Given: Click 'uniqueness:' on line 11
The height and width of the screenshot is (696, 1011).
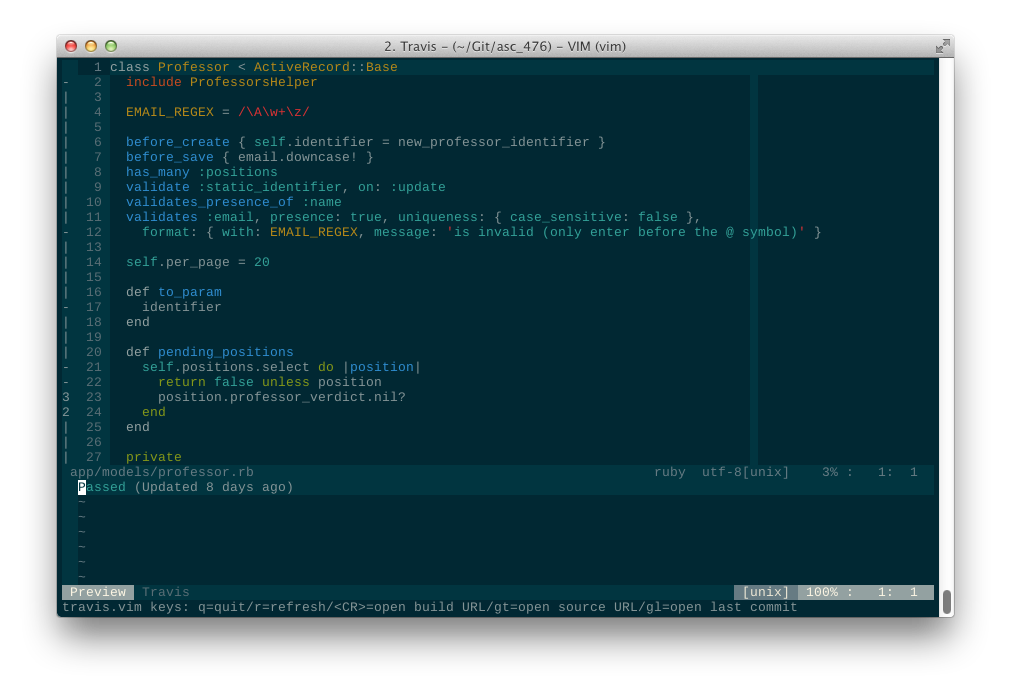Looking at the screenshot, I should [441, 217].
